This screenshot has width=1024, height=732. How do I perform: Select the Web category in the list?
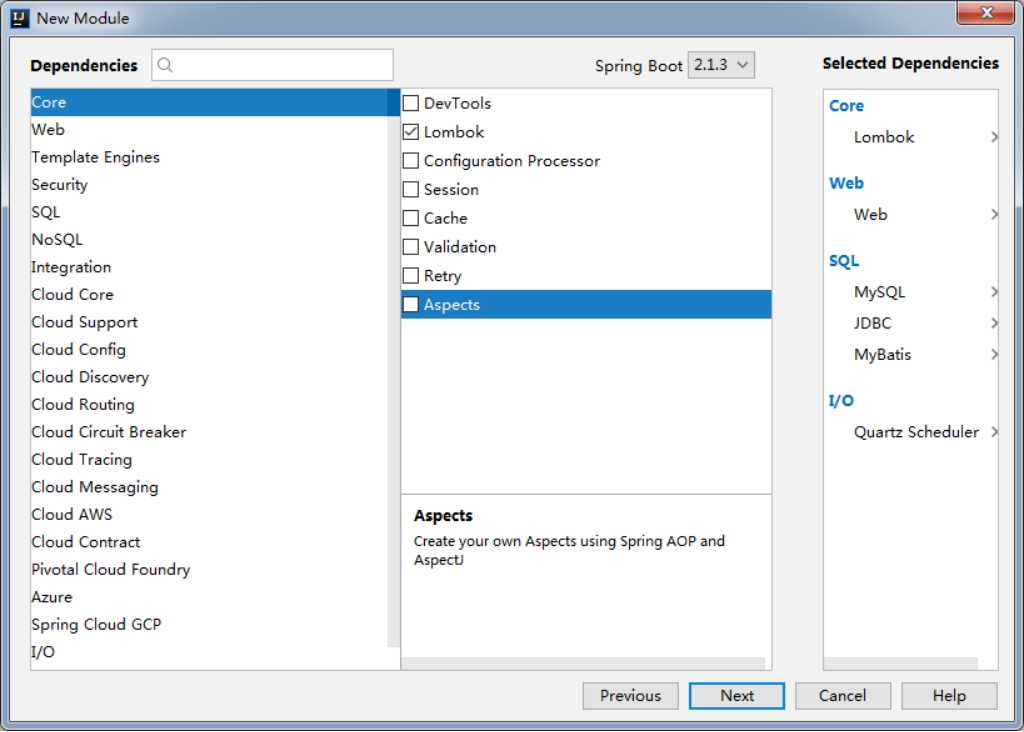pyautogui.click(x=209, y=129)
